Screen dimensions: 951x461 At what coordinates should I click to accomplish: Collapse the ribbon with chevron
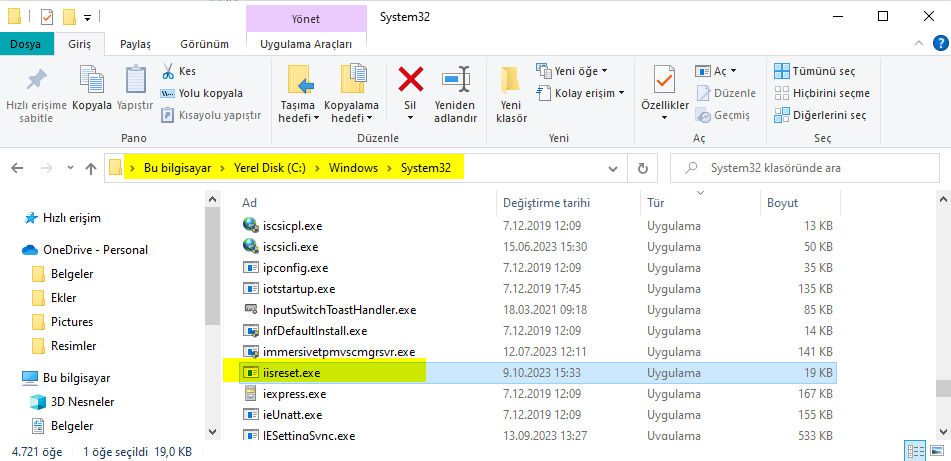coord(920,43)
